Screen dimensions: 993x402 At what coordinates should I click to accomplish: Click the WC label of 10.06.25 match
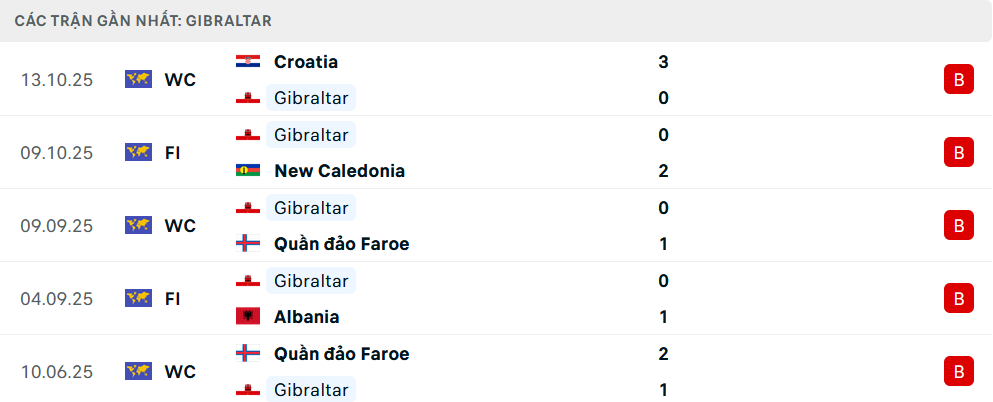180,371
